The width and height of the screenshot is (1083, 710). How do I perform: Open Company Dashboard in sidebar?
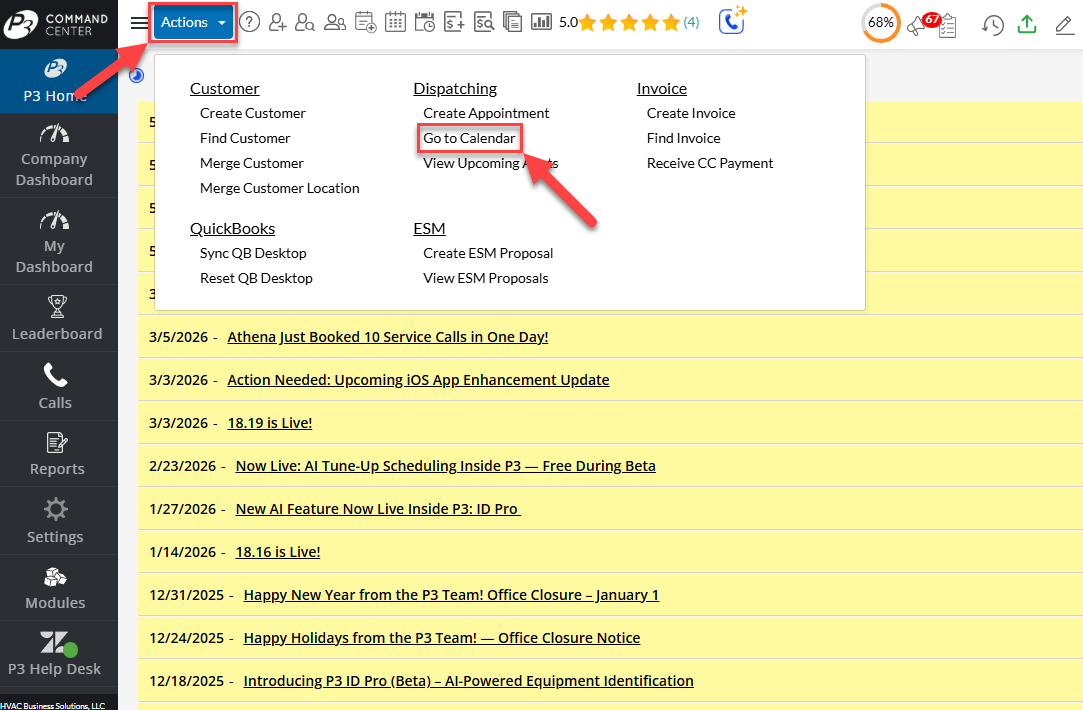coord(59,155)
